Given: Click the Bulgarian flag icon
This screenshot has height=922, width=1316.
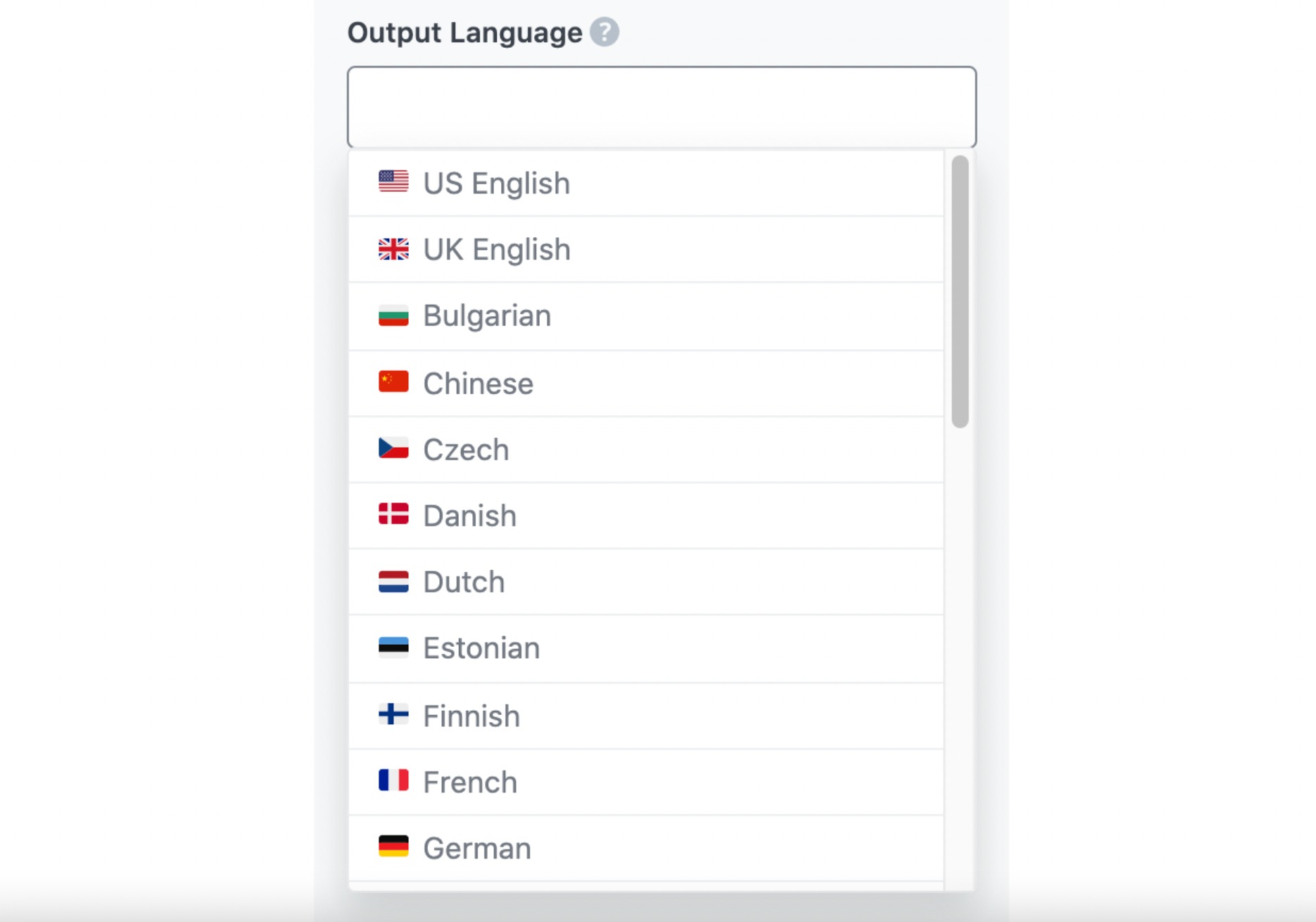Looking at the screenshot, I should pyautogui.click(x=393, y=315).
